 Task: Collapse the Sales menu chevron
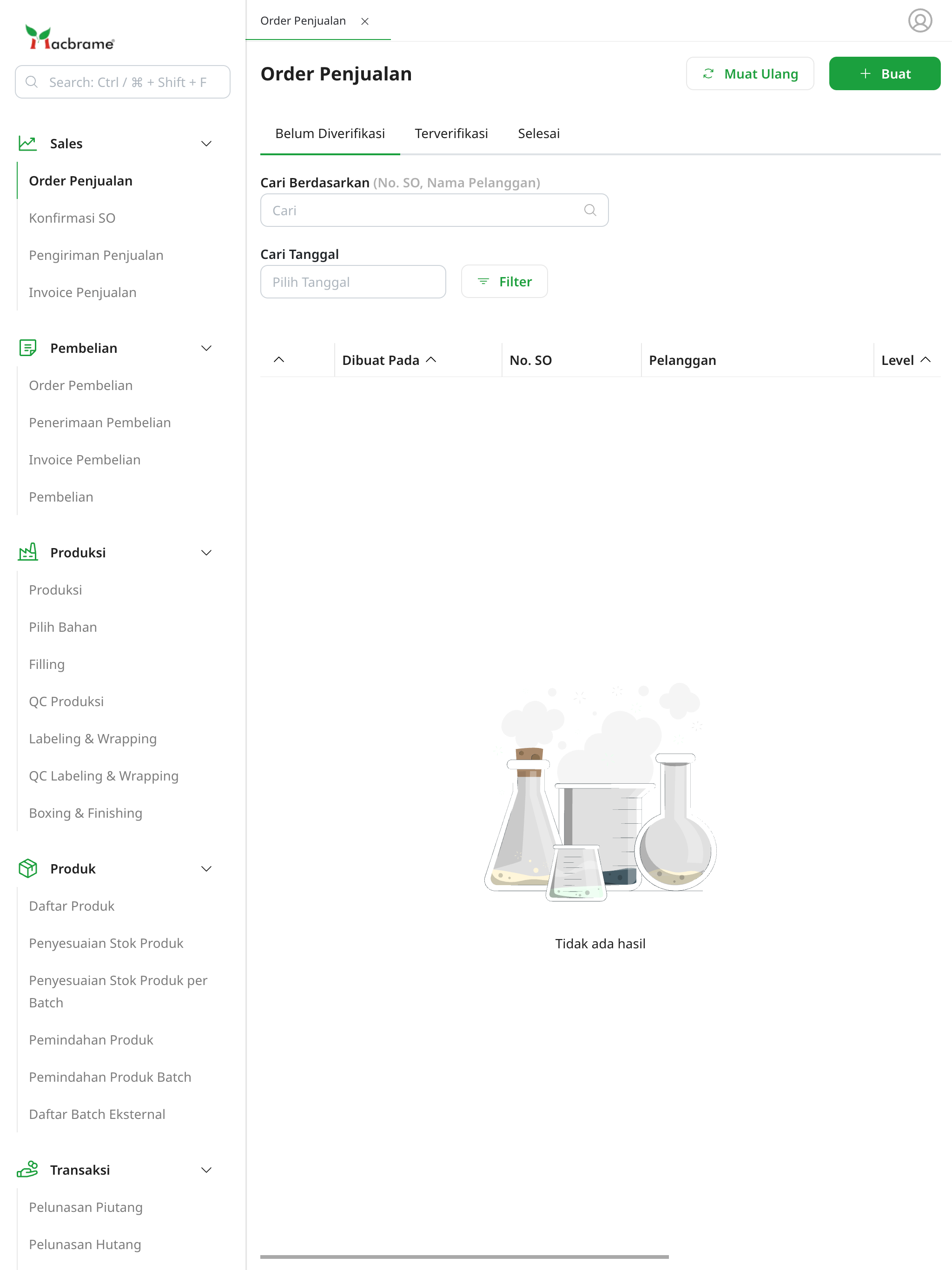pyautogui.click(x=206, y=144)
